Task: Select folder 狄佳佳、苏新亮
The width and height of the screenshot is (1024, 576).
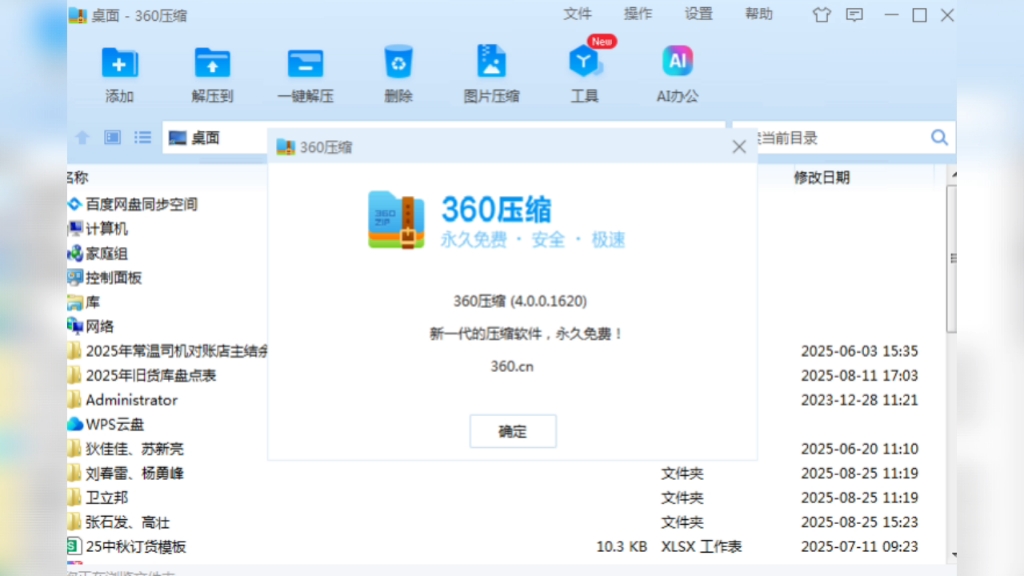Action: click(135, 449)
